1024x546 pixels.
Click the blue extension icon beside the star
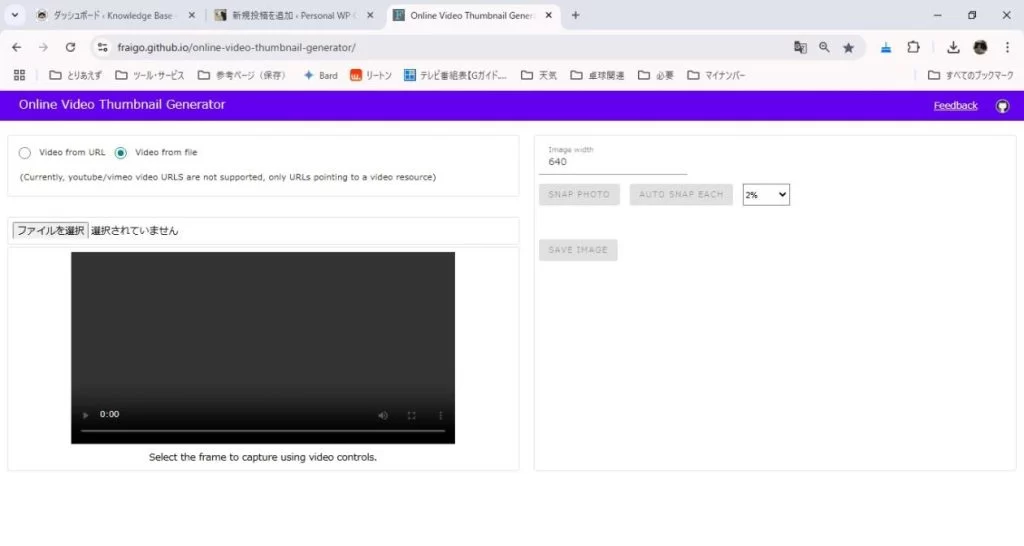pos(886,47)
